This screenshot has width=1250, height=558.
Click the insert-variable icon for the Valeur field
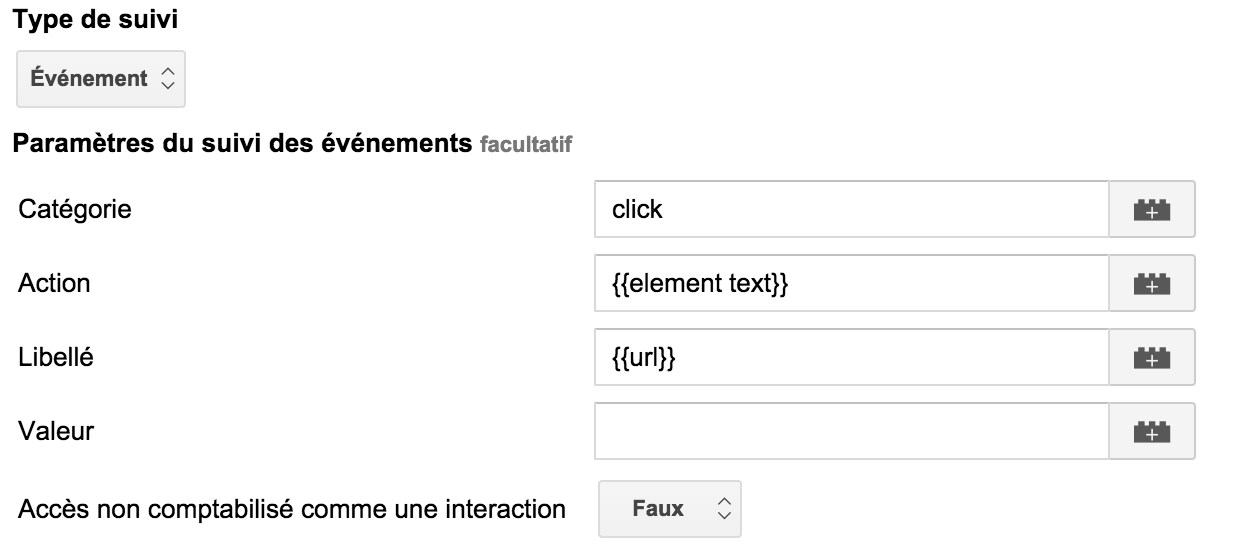[1152, 432]
